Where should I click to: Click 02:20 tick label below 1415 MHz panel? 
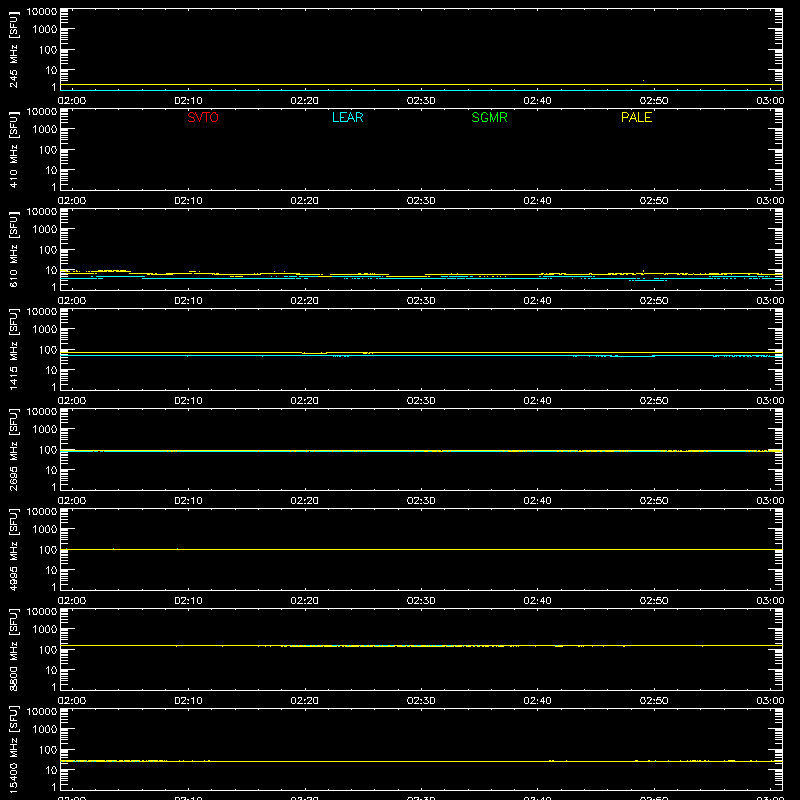[305, 401]
